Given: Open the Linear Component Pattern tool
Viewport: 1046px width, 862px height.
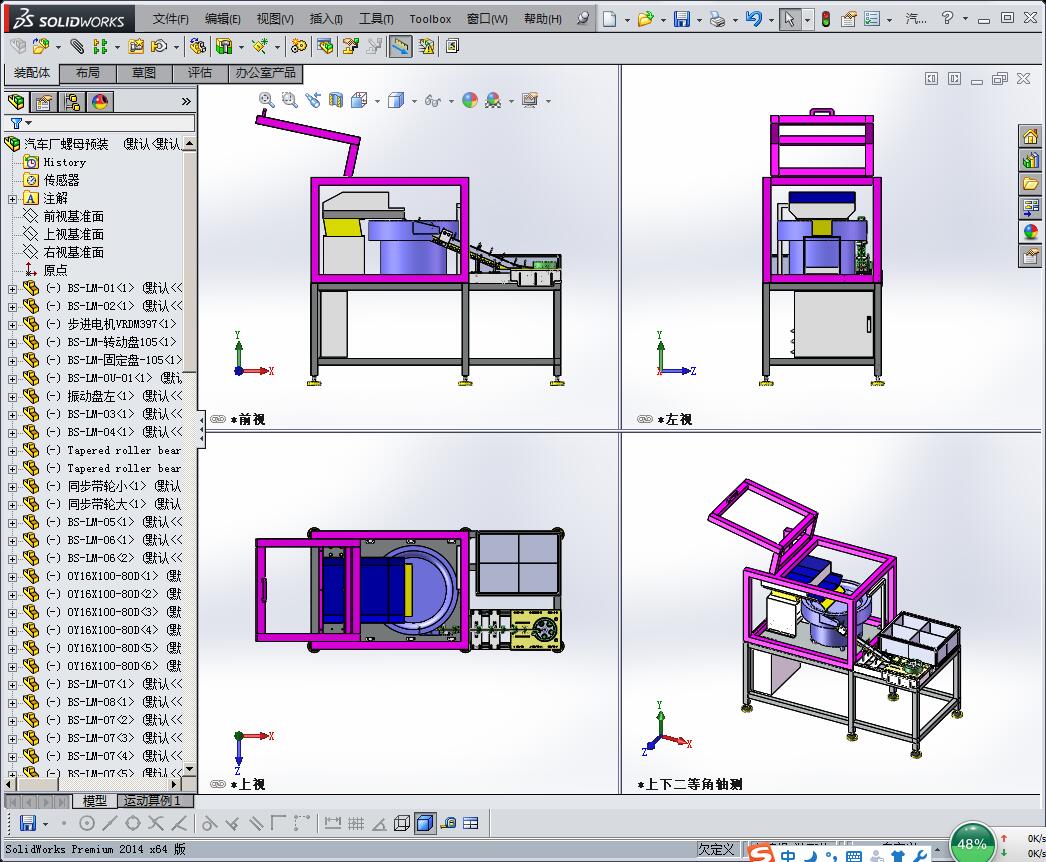Looking at the screenshot, I should (x=100, y=46).
